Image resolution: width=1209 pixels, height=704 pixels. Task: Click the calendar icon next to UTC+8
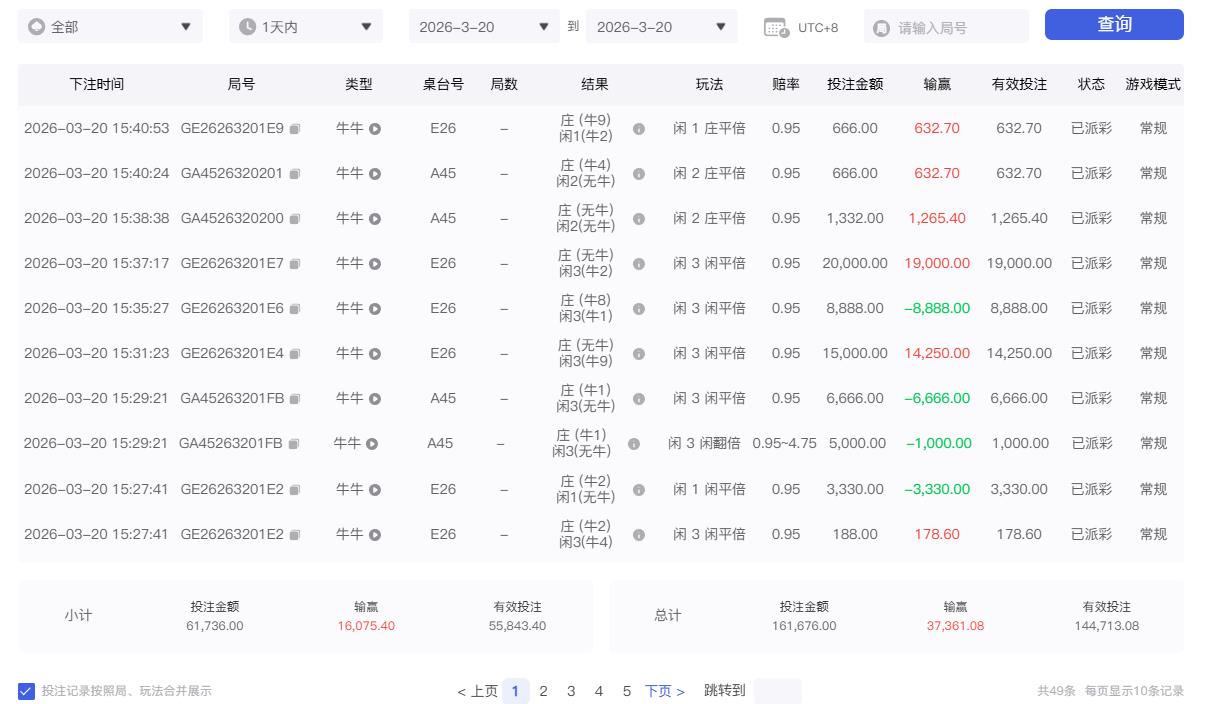[777, 27]
